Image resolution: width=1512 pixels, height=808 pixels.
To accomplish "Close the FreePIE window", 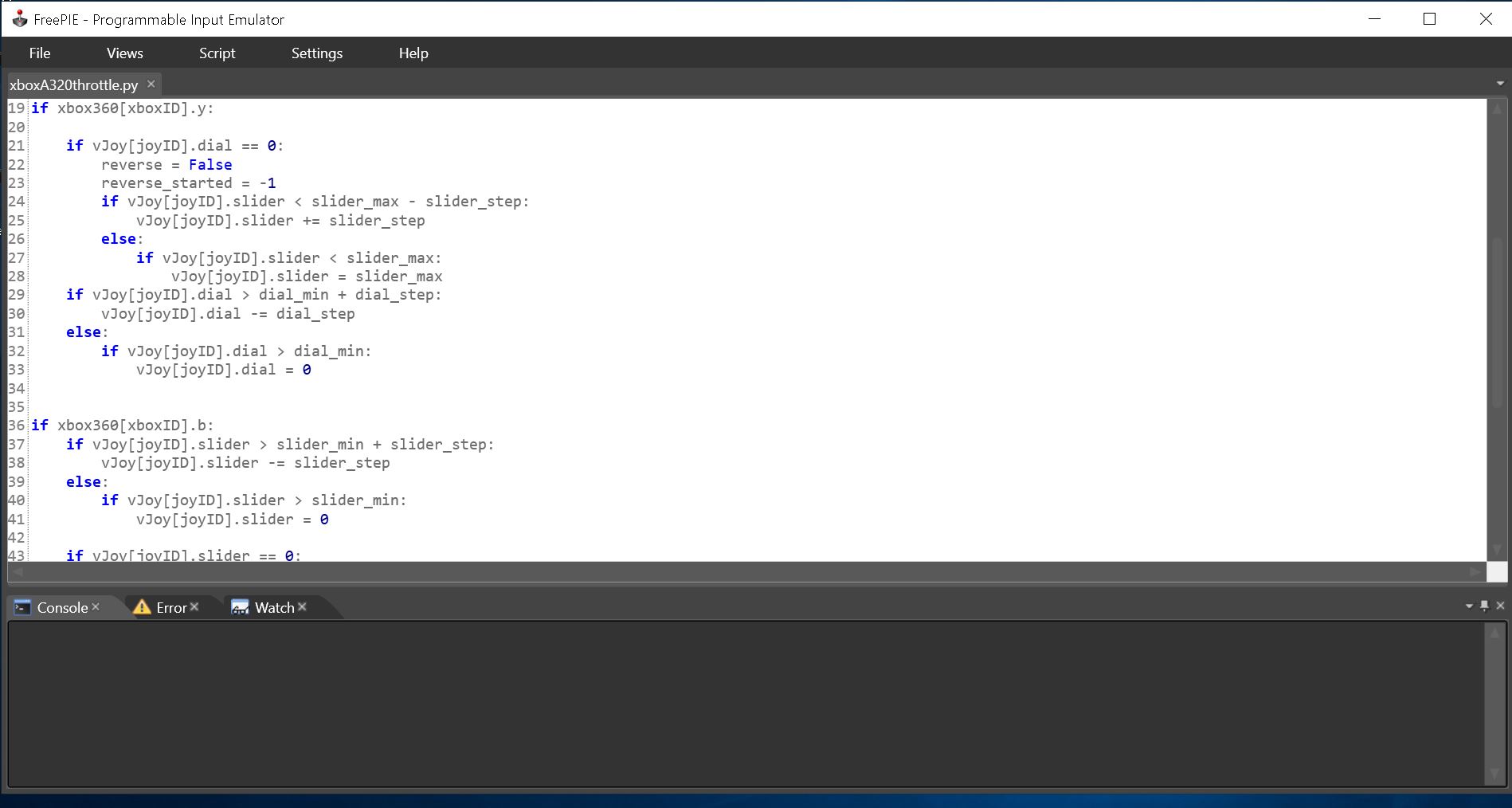I will (1486, 19).
